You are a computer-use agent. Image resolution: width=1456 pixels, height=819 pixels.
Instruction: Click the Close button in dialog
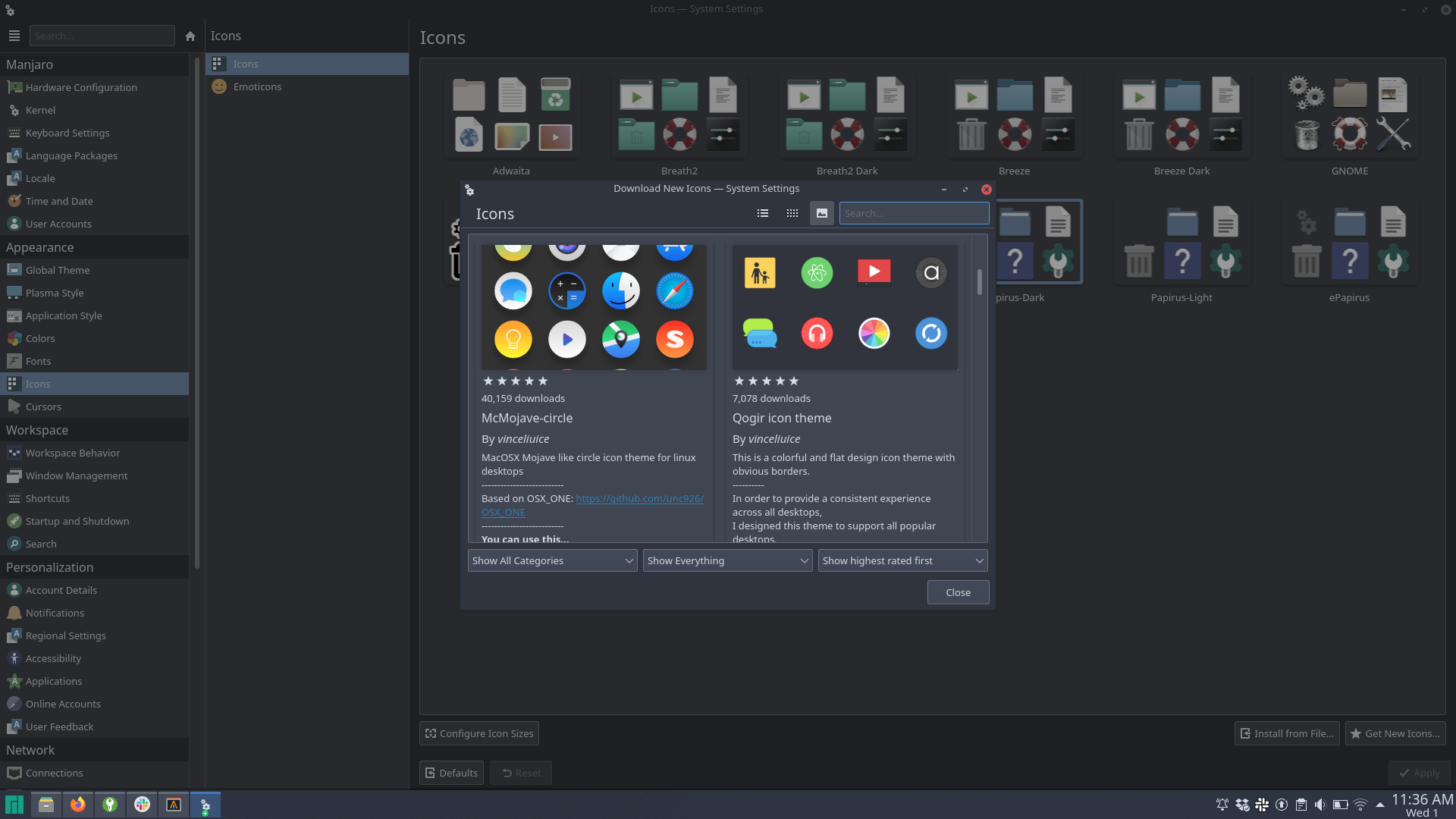tap(958, 593)
